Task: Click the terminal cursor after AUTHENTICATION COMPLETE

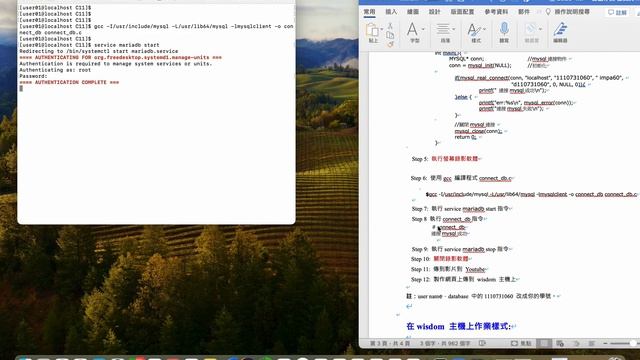Action: pos(21,89)
